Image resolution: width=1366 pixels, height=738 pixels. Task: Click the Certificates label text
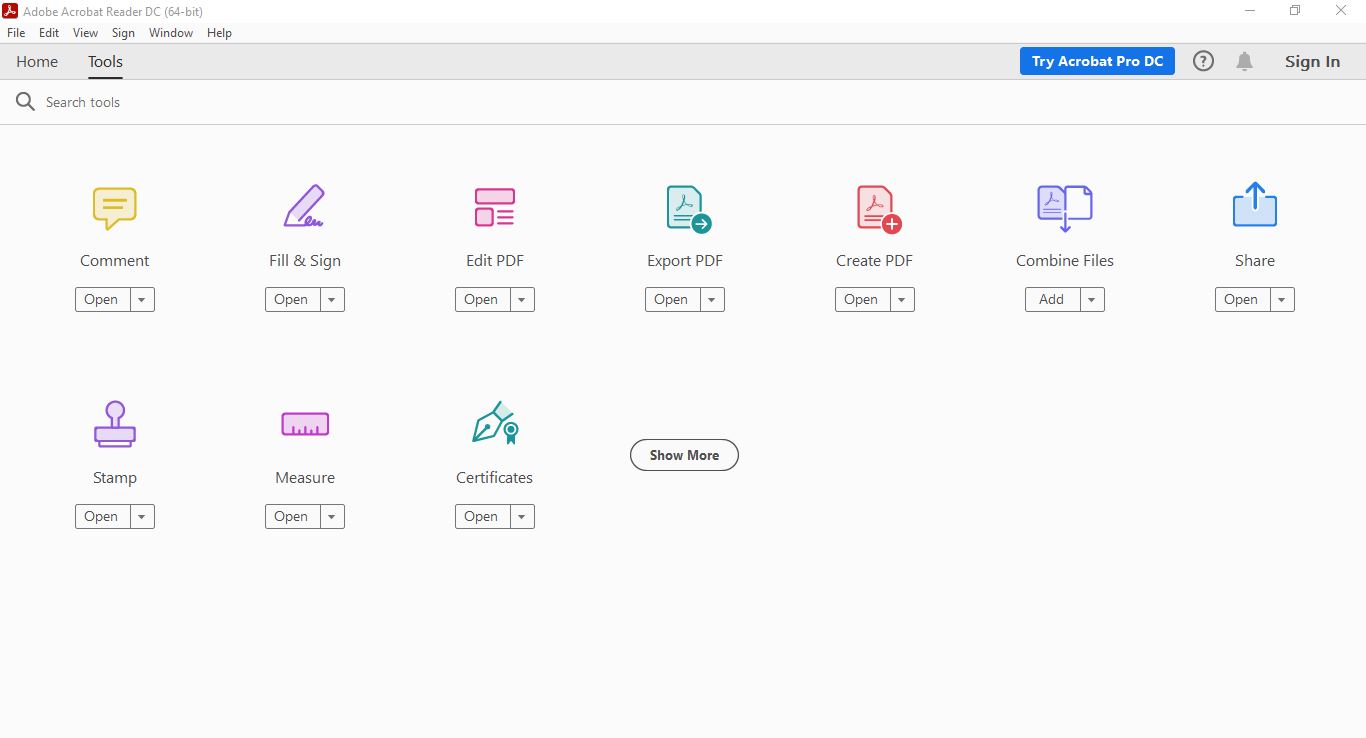(495, 478)
